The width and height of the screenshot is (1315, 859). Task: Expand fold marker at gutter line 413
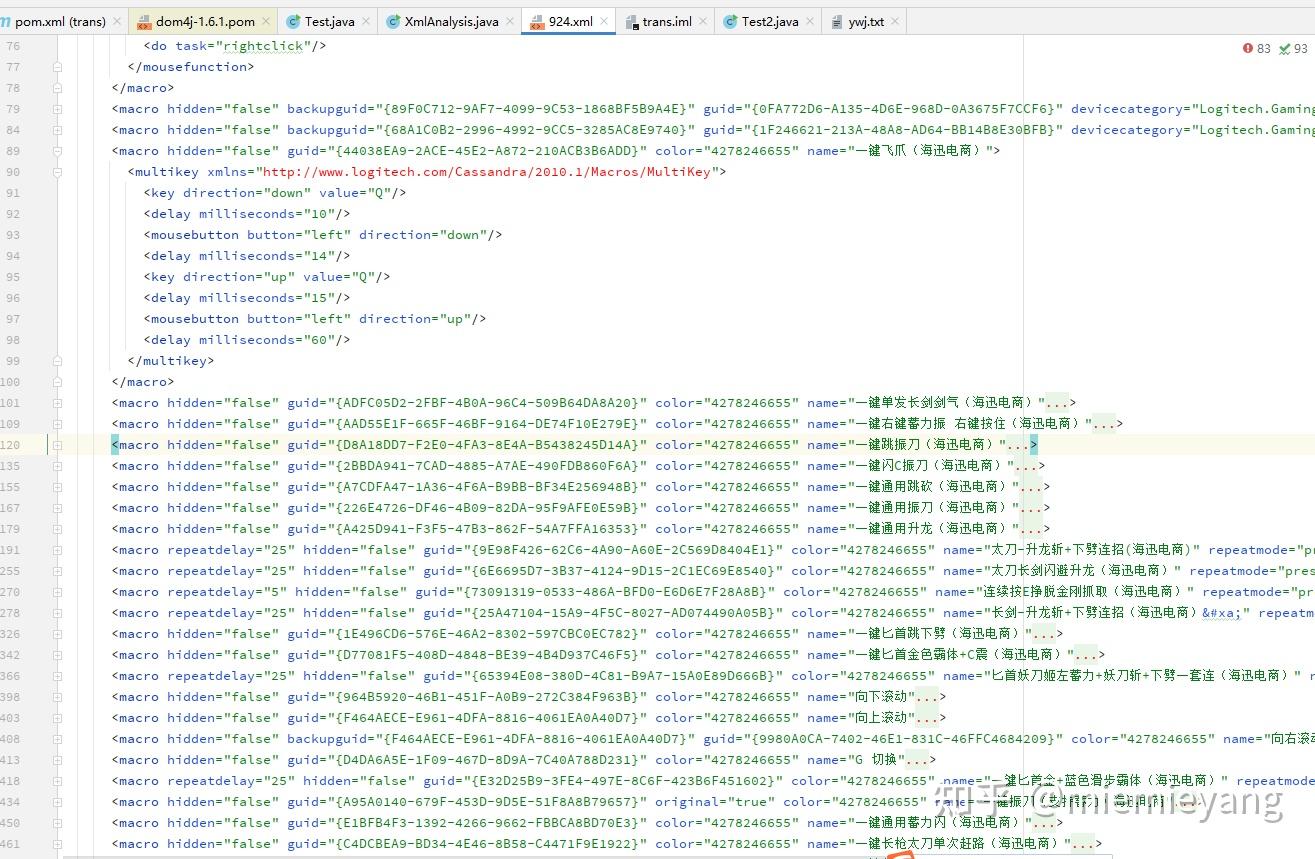57,760
